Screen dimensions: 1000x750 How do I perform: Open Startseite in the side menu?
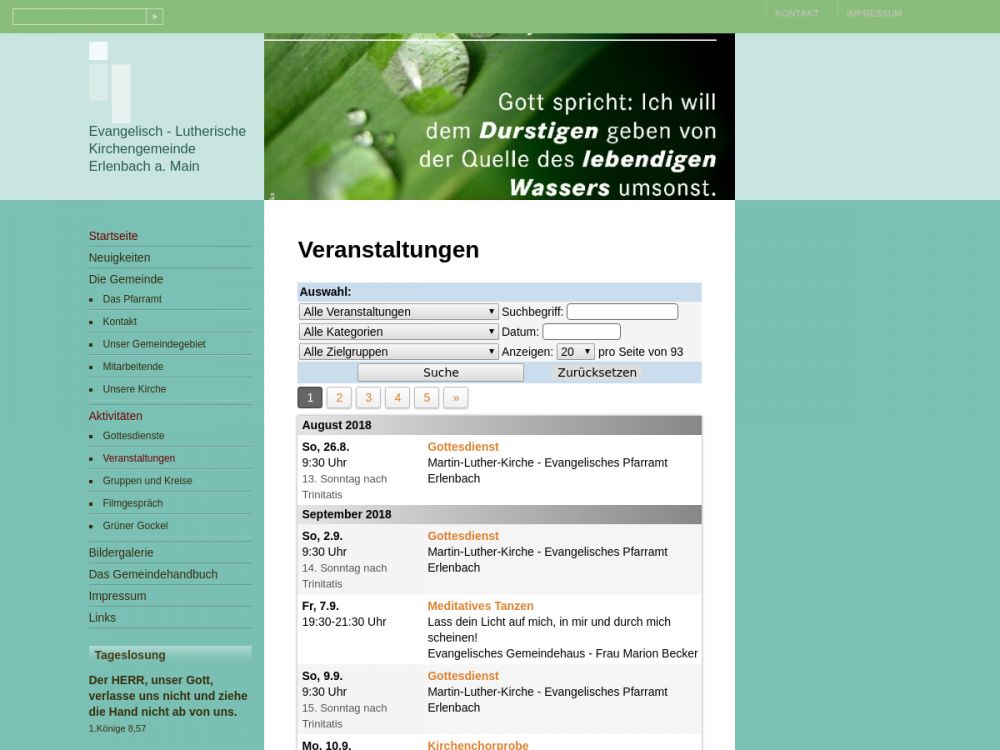click(x=113, y=236)
